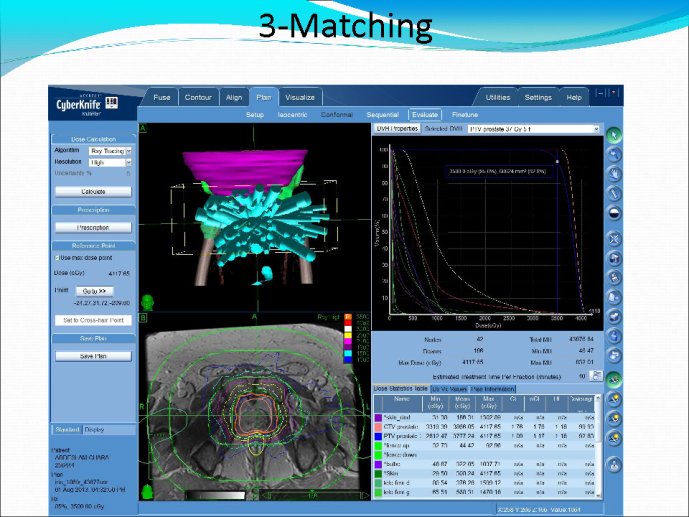
Task: Click the Go to >> button
Action: point(94,291)
